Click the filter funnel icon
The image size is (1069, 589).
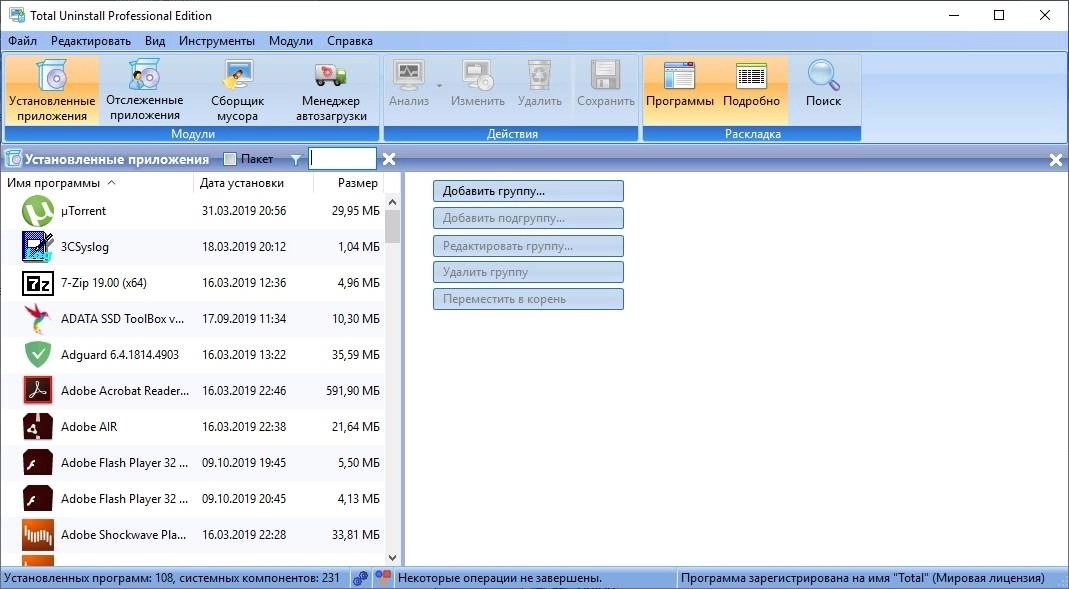[295, 160]
